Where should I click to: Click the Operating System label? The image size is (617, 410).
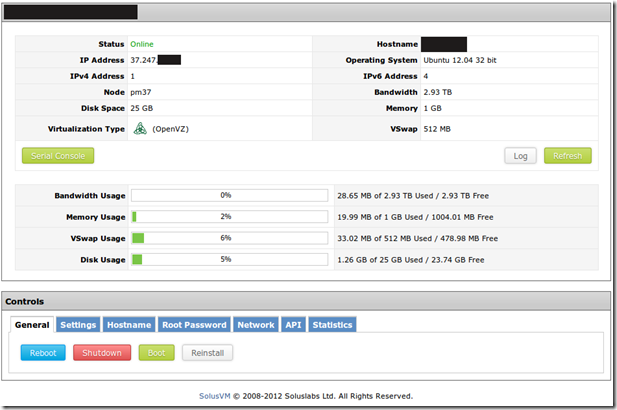click(x=381, y=60)
